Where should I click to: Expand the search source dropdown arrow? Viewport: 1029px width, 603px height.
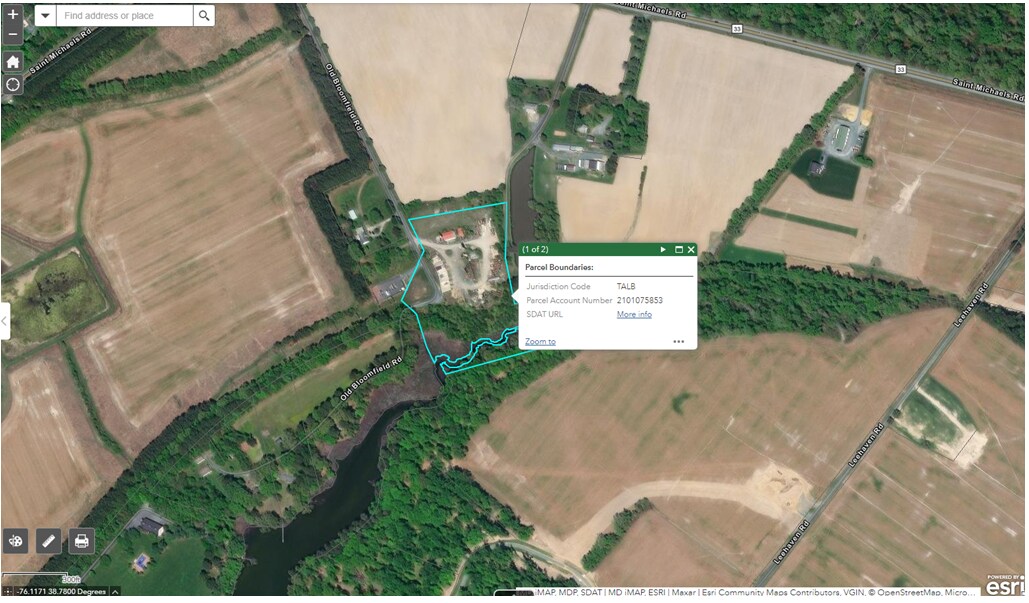(x=45, y=15)
